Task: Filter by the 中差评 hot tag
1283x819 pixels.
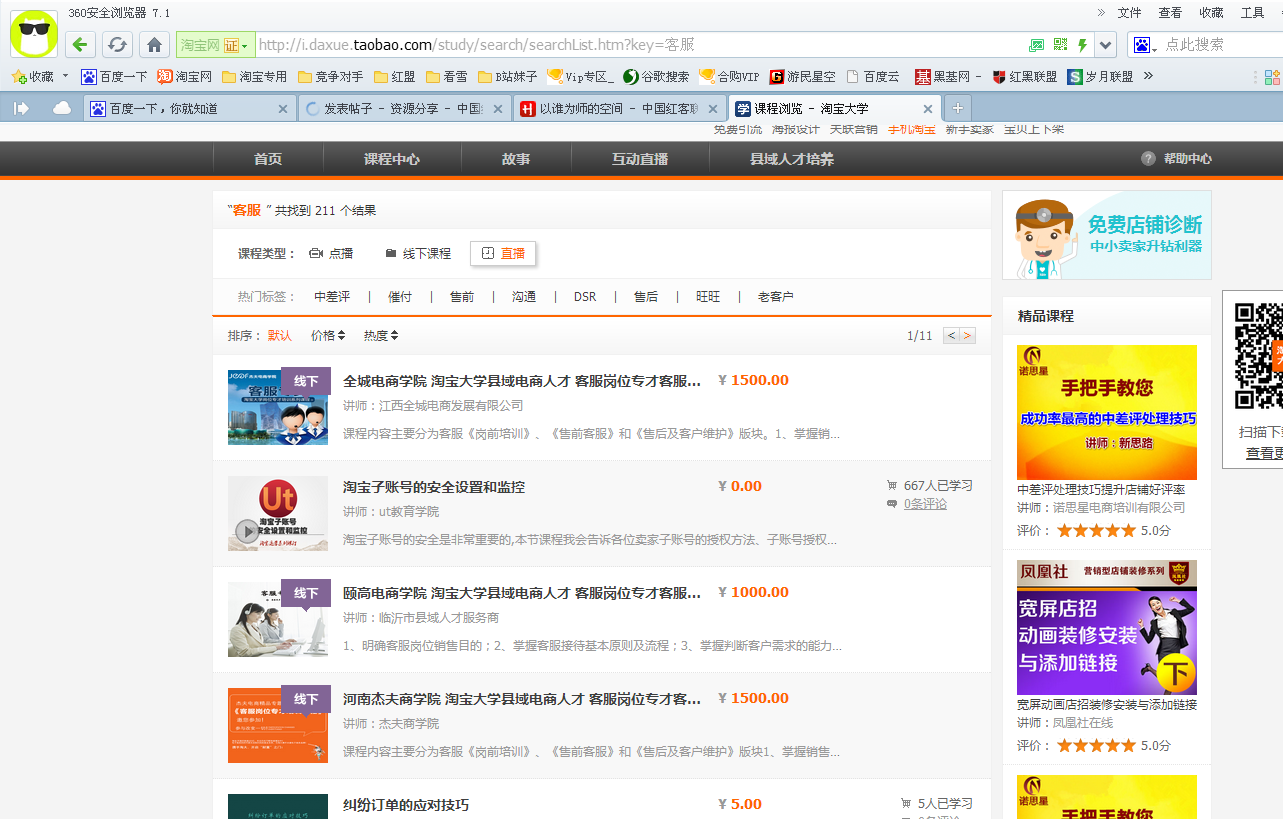Action: click(332, 297)
